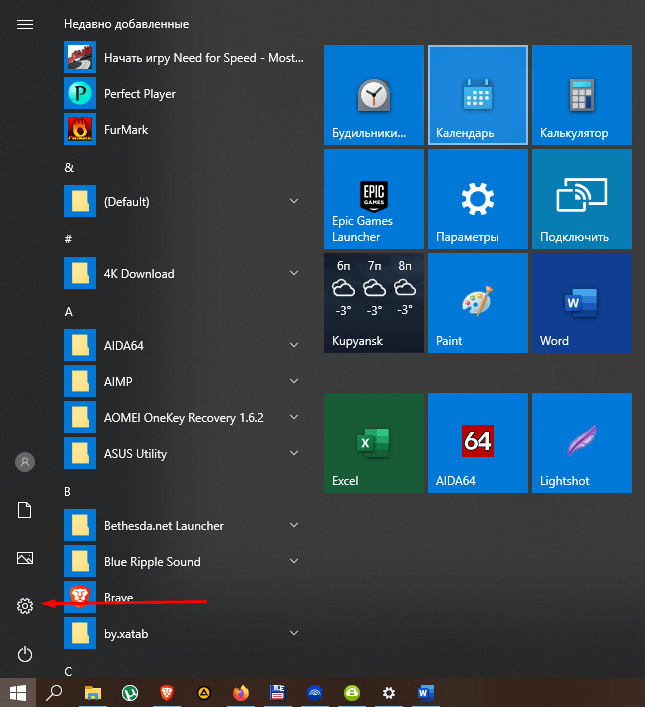Open the Подключить tile
Viewport: 645px width, 707px height.
(582, 199)
